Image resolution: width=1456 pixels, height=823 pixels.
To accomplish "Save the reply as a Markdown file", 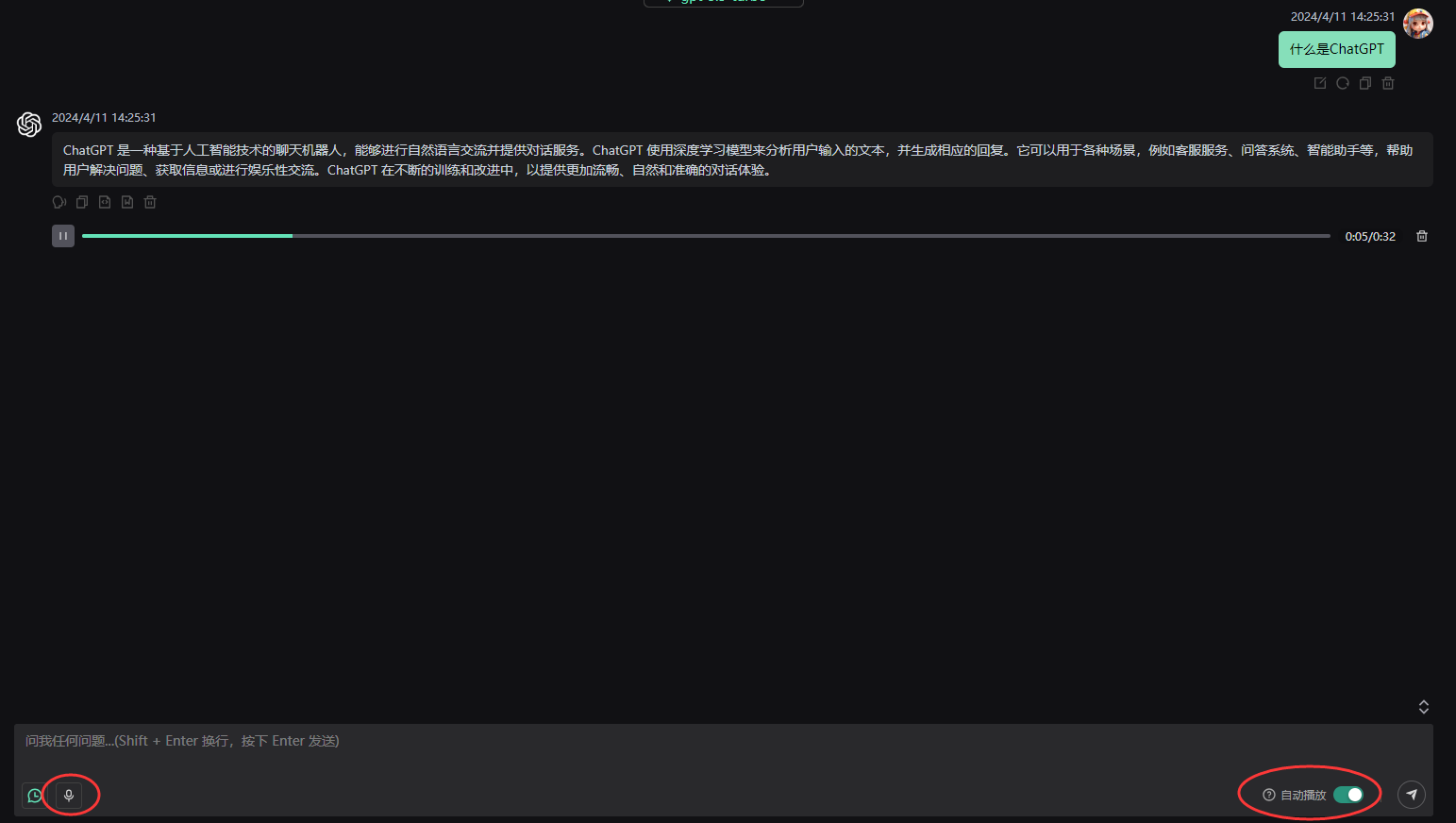I will point(127,202).
